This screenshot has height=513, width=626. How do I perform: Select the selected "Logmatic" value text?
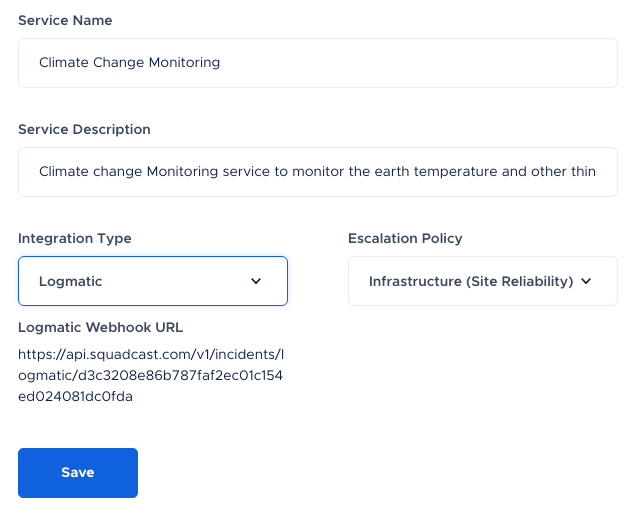[x=70, y=281]
